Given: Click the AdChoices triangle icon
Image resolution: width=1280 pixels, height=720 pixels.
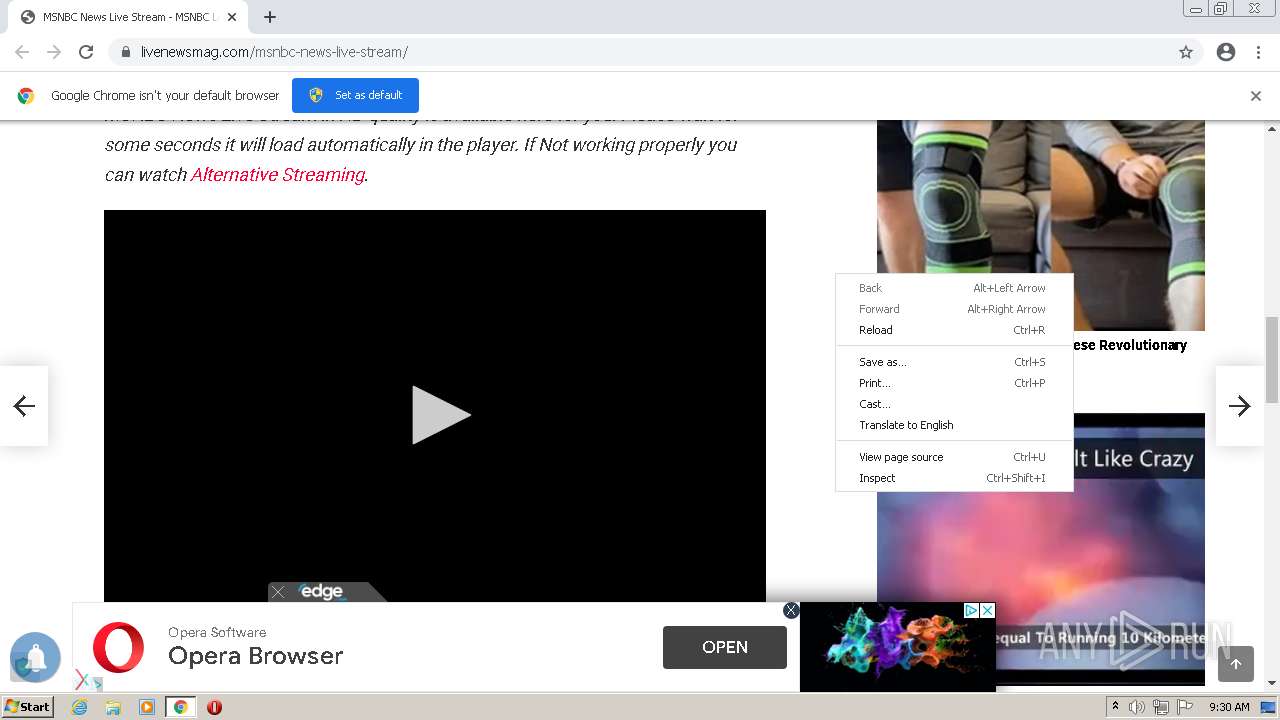Looking at the screenshot, I should coord(970,610).
